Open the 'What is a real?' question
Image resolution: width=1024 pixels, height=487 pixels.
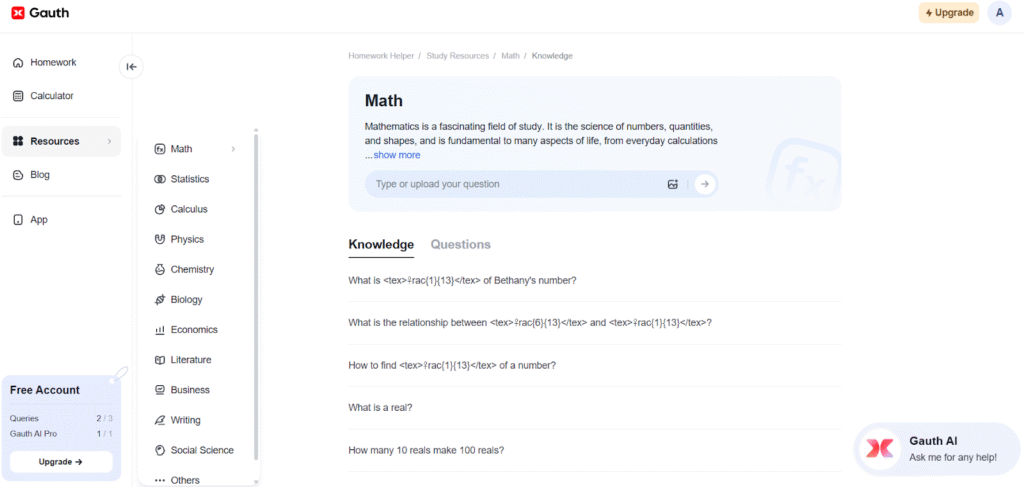click(x=380, y=407)
